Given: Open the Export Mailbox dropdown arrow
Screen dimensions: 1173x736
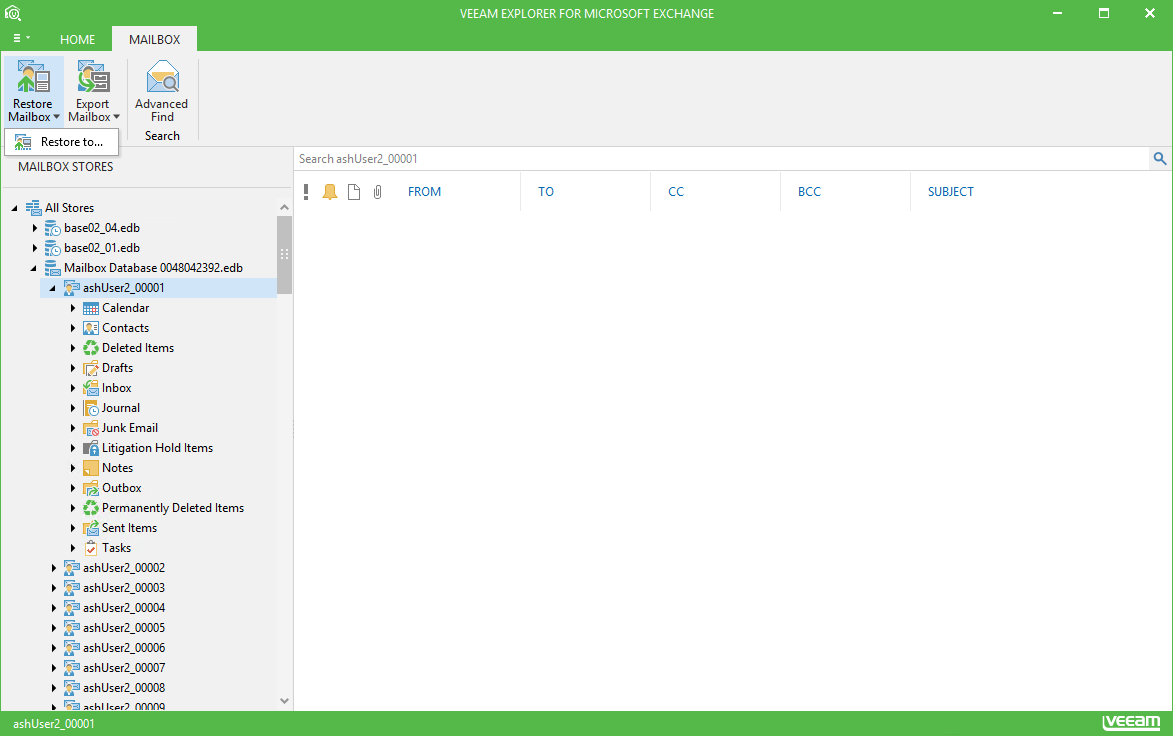Looking at the screenshot, I should [116, 117].
